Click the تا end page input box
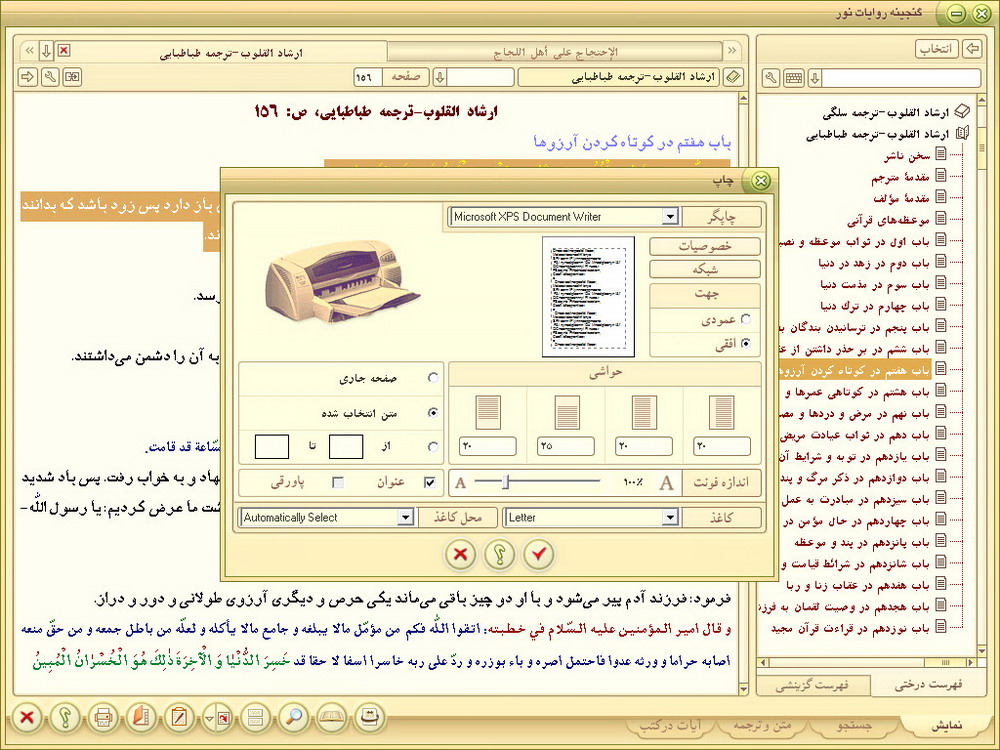Viewport: 1000px width, 750px height. click(272, 446)
